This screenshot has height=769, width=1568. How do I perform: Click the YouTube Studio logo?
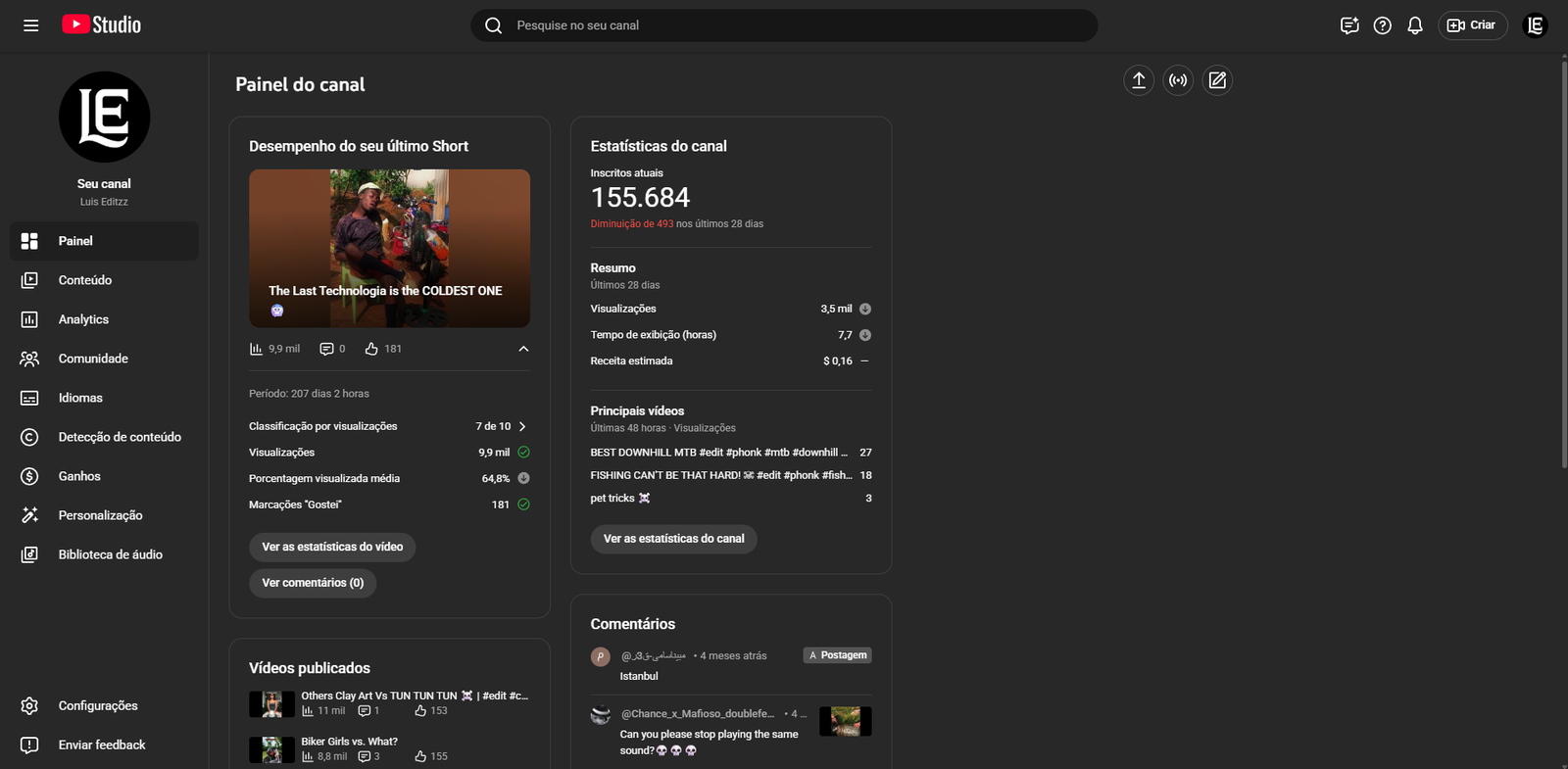pos(102,25)
